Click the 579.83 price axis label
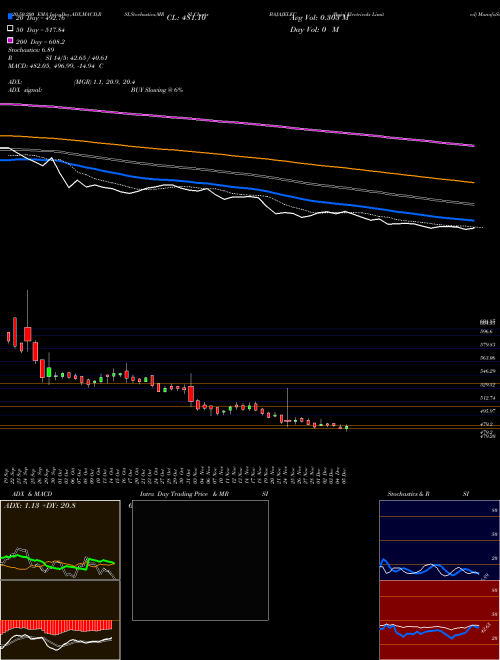This screenshot has width=500, height=660. (488, 345)
